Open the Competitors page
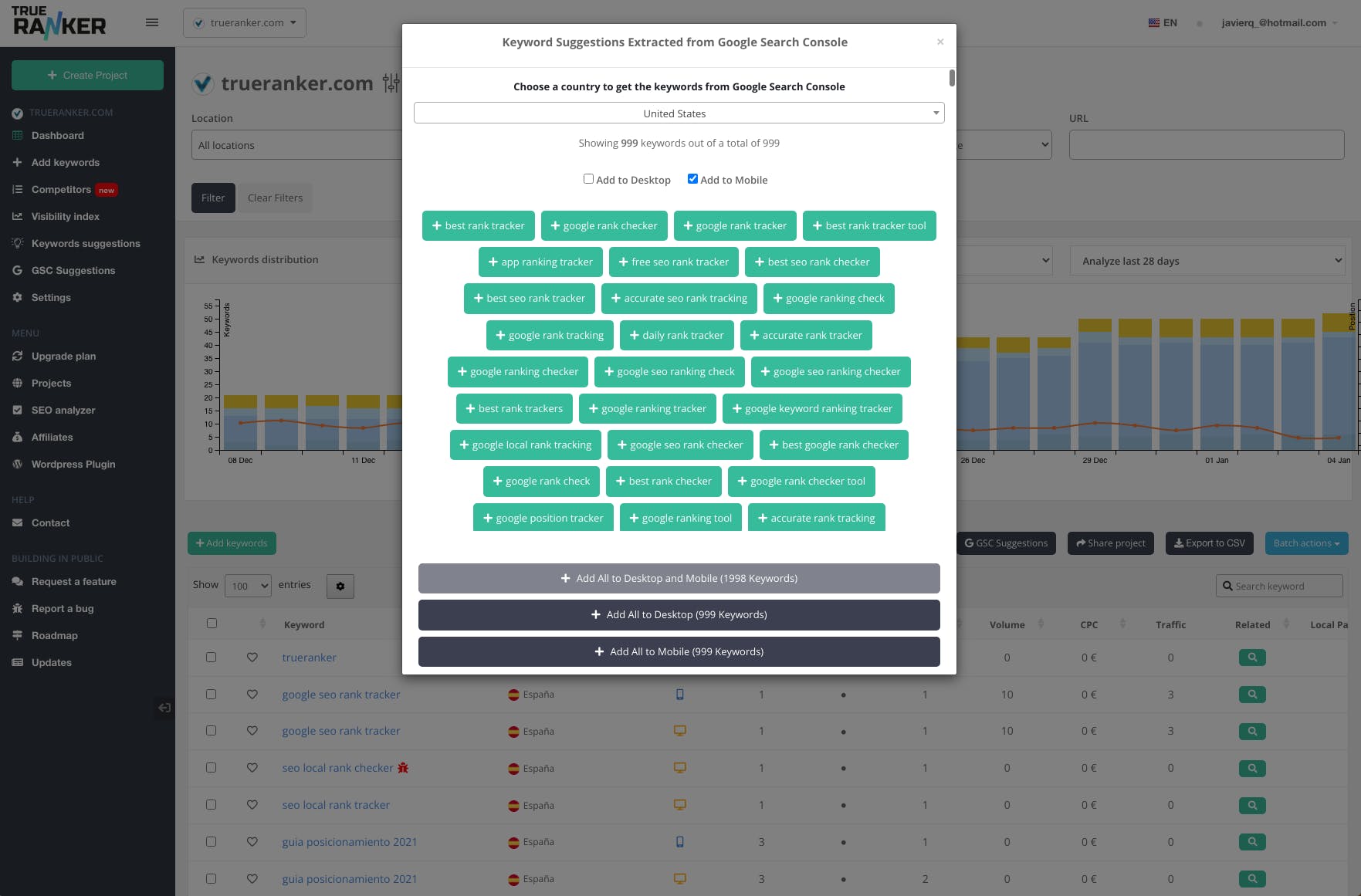Image resolution: width=1361 pixels, height=896 pixels. point(61,189)
